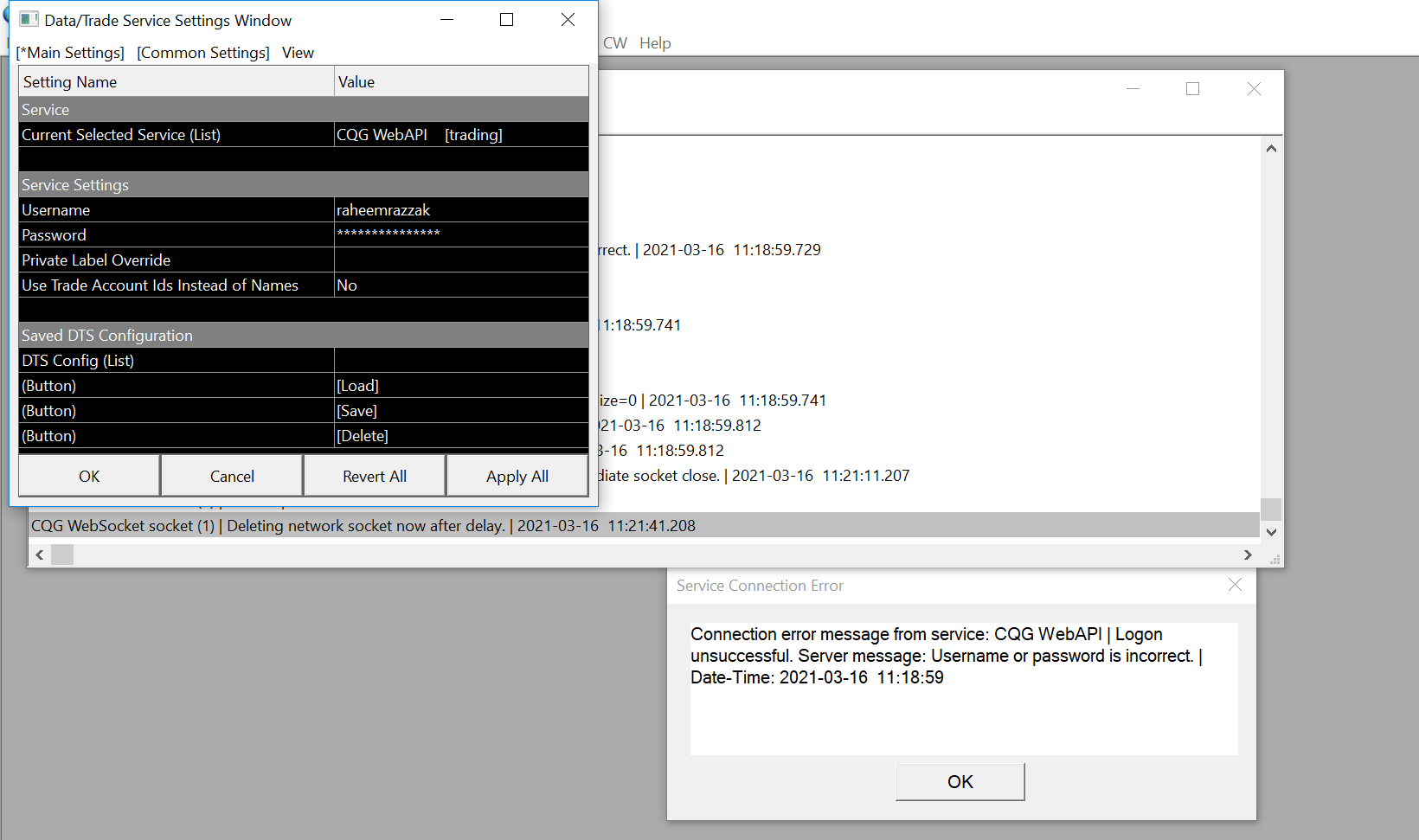Click the Revert All button
The width and height of the screenshot is (1419, 840).
coord(375,476)
